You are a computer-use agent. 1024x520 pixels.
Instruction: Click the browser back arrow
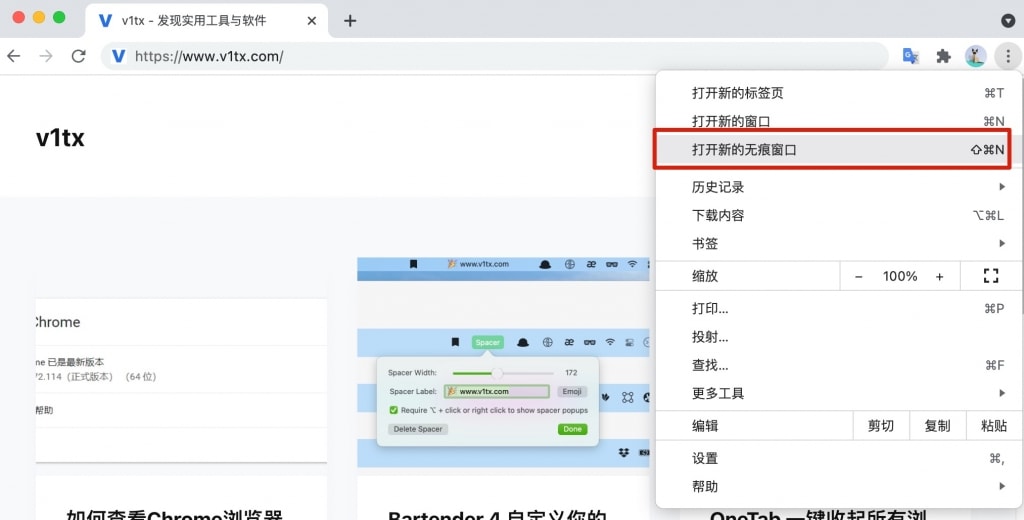click(x=14, y=56)
